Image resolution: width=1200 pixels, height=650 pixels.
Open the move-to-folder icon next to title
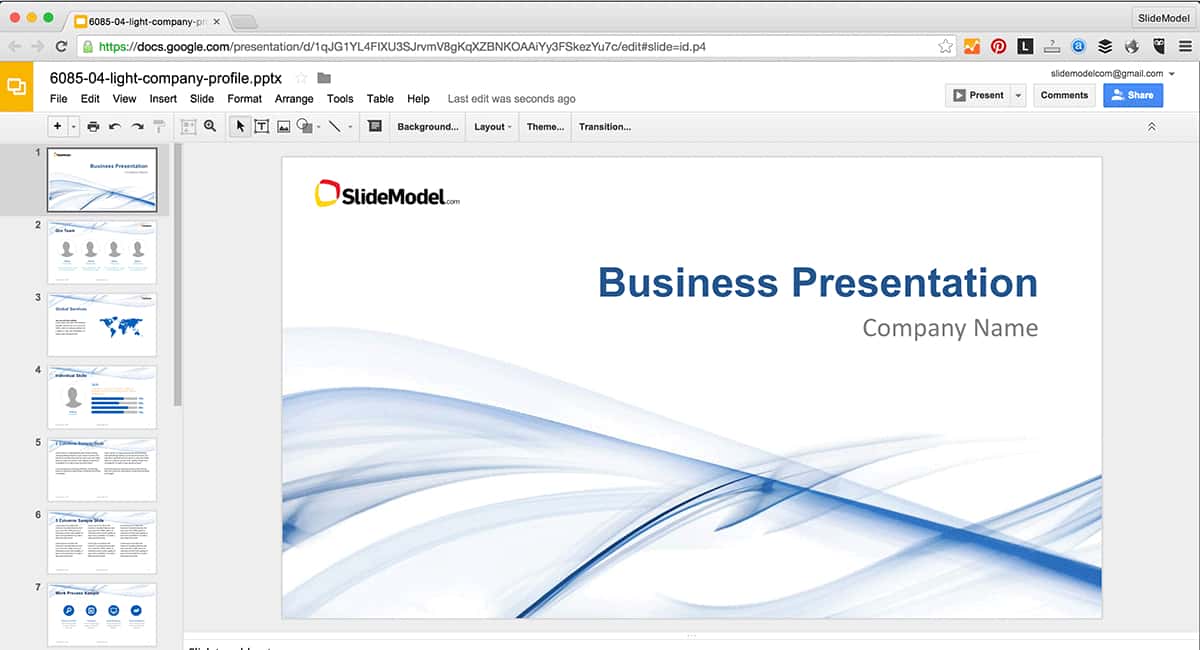click(x=324, y=78)
